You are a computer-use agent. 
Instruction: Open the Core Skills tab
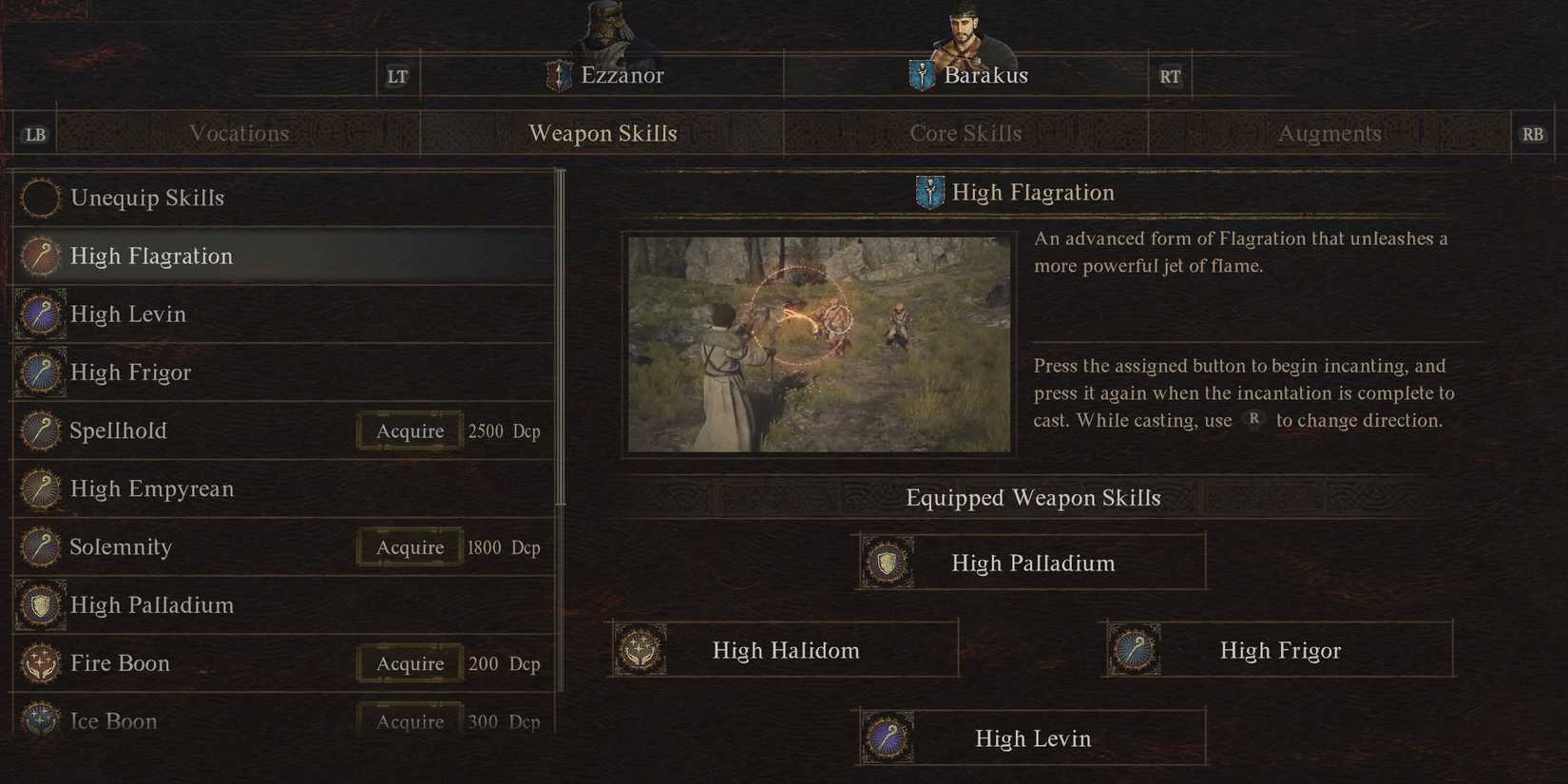pyautogui.click(x=966, y=133)
